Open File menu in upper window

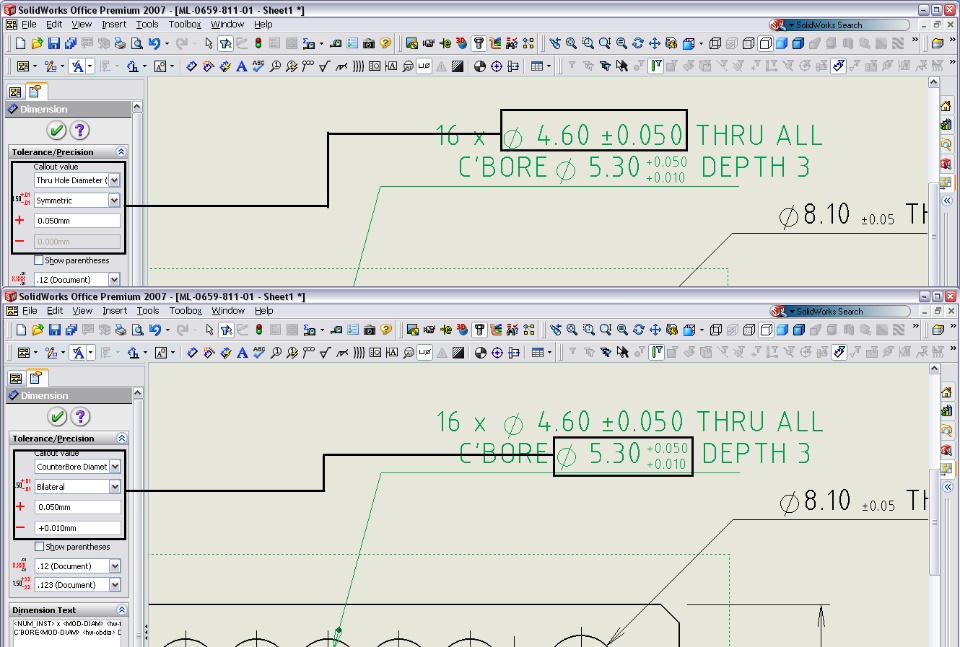[29, 24]
